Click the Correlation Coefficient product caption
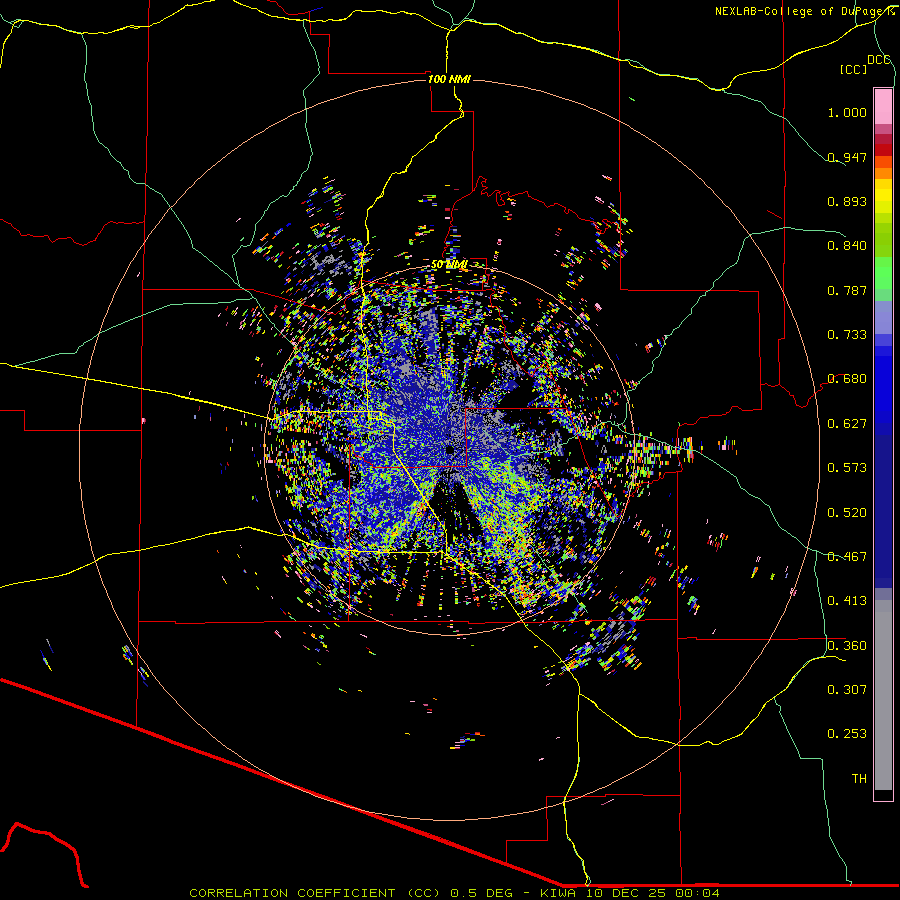The image size is (900, 900). point(454,893)
